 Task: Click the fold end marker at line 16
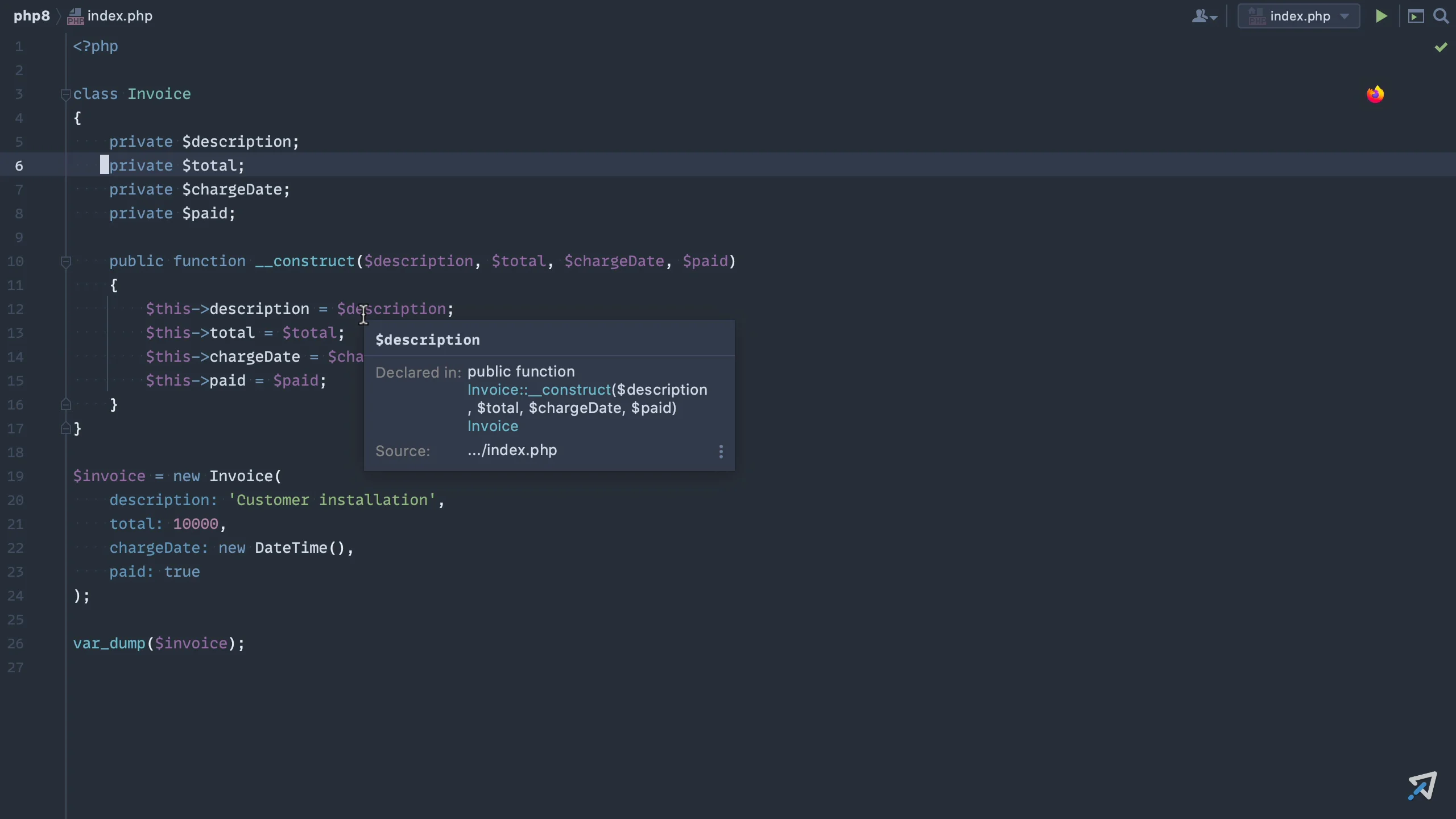click(x=65, y=404)
